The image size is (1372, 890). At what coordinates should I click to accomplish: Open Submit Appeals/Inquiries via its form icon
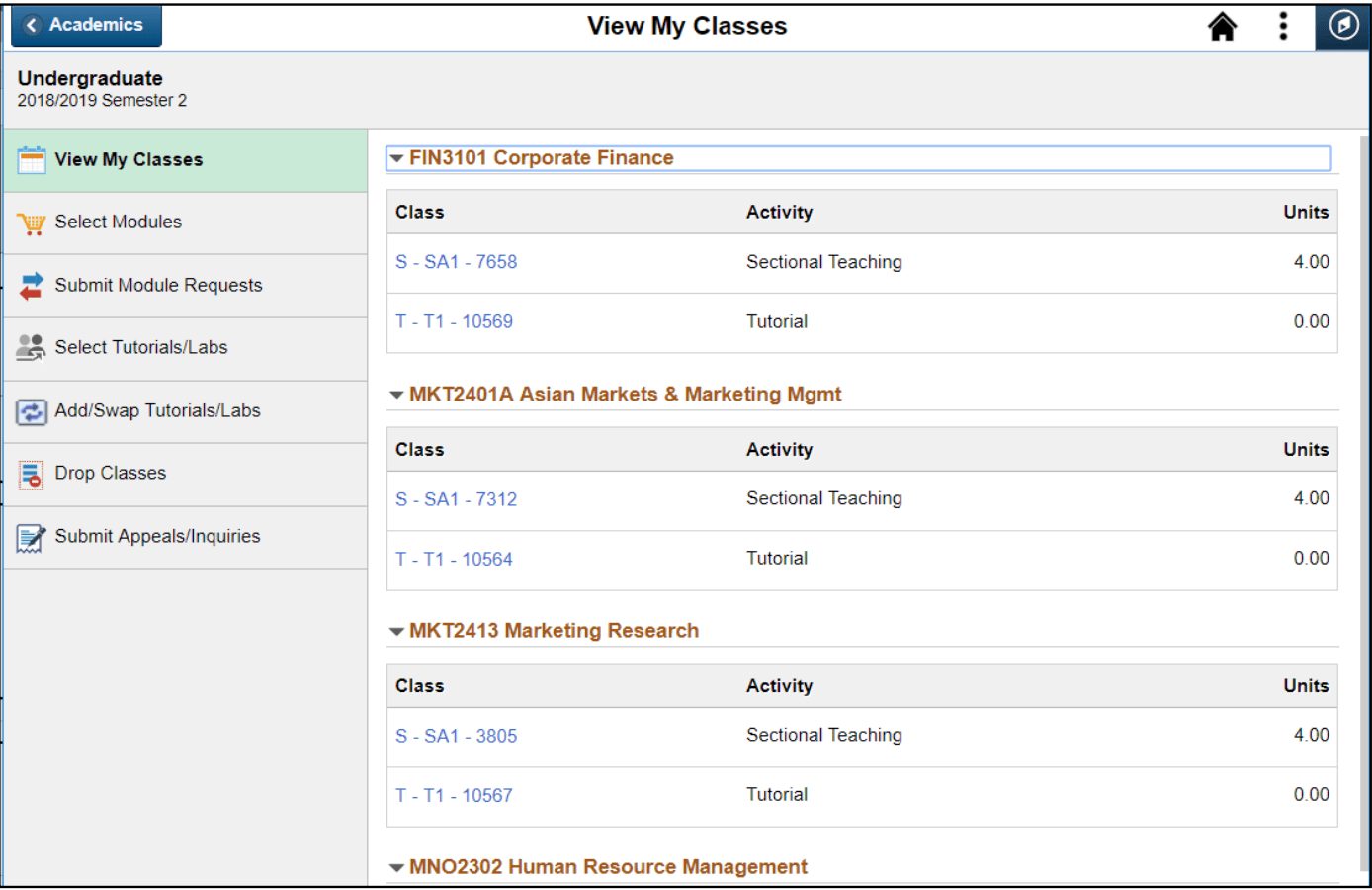pos(31,537)
